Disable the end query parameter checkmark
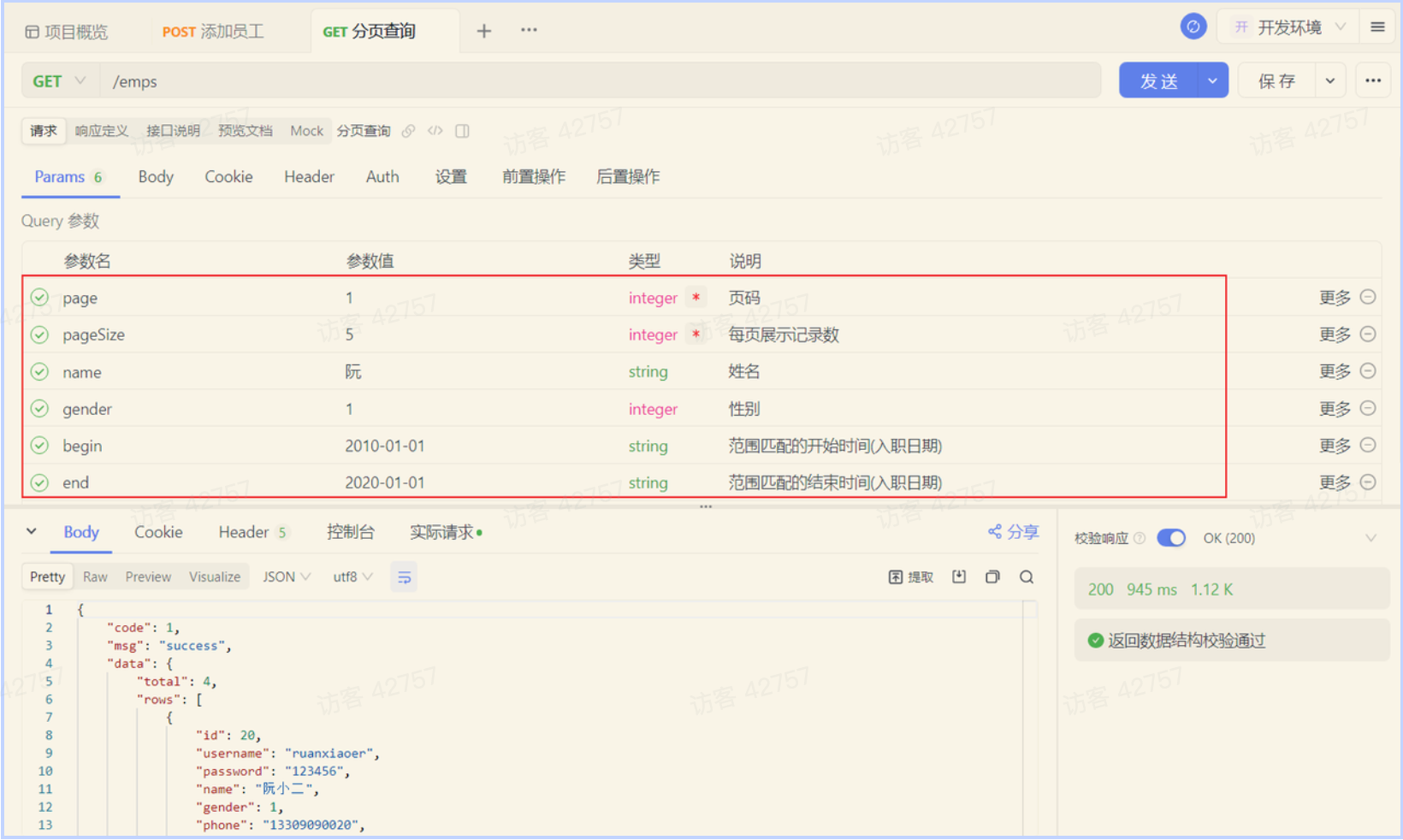 coord(39,482)
